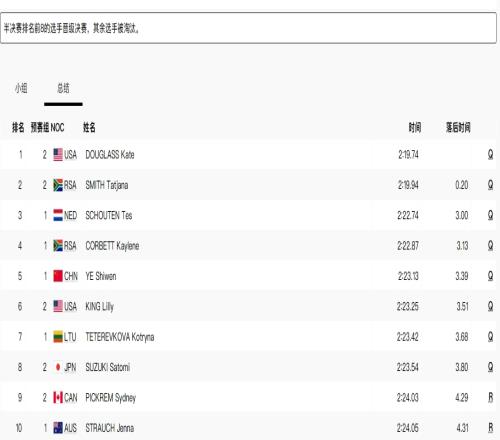Click the Lithuania flag beside TETEREVKOVA Kotryna

(x=58, y=337)
